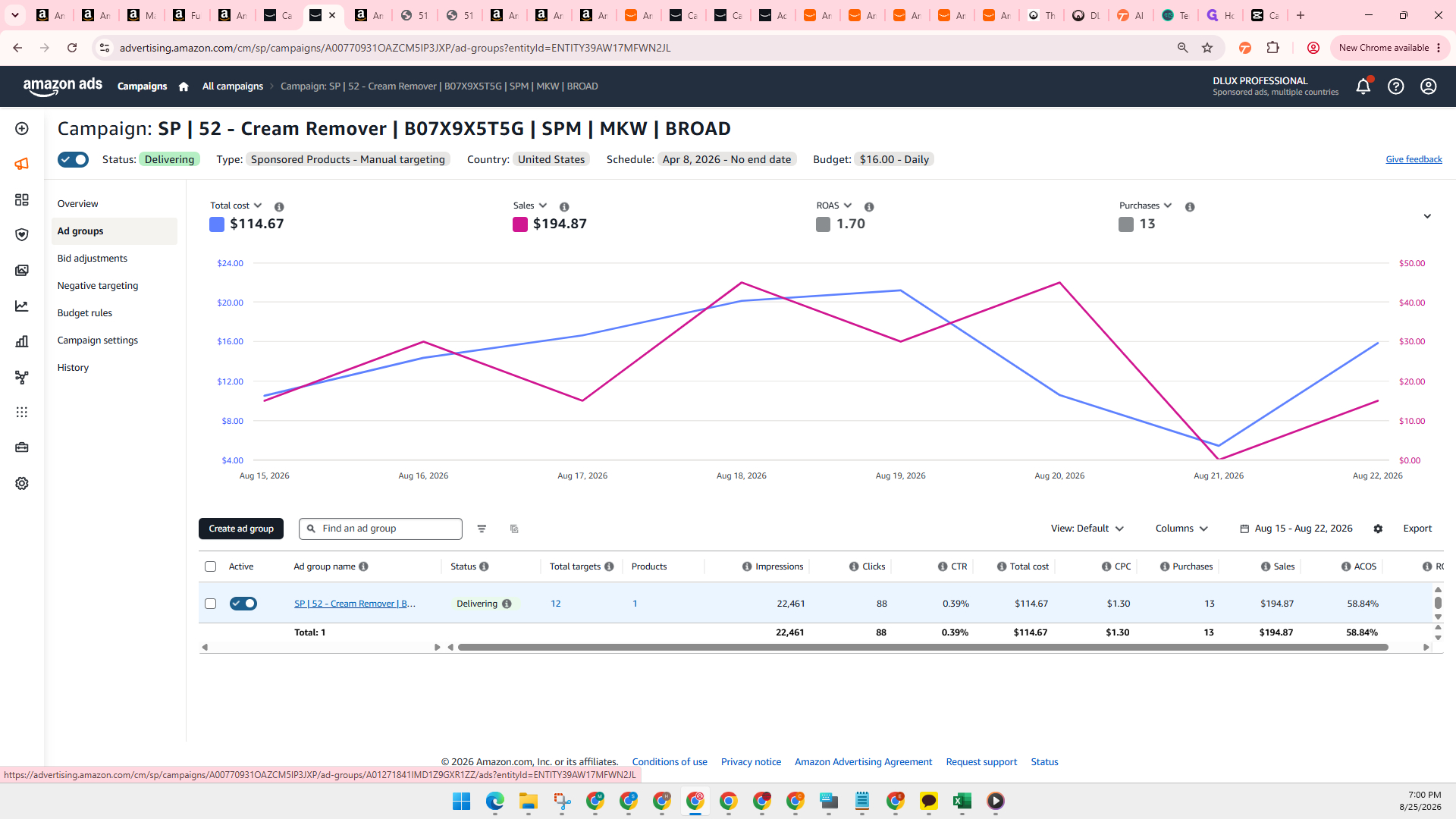1456x819 pixels.
Task: Open the account profile icon in Amazon Ads header
Action: 1429,86
